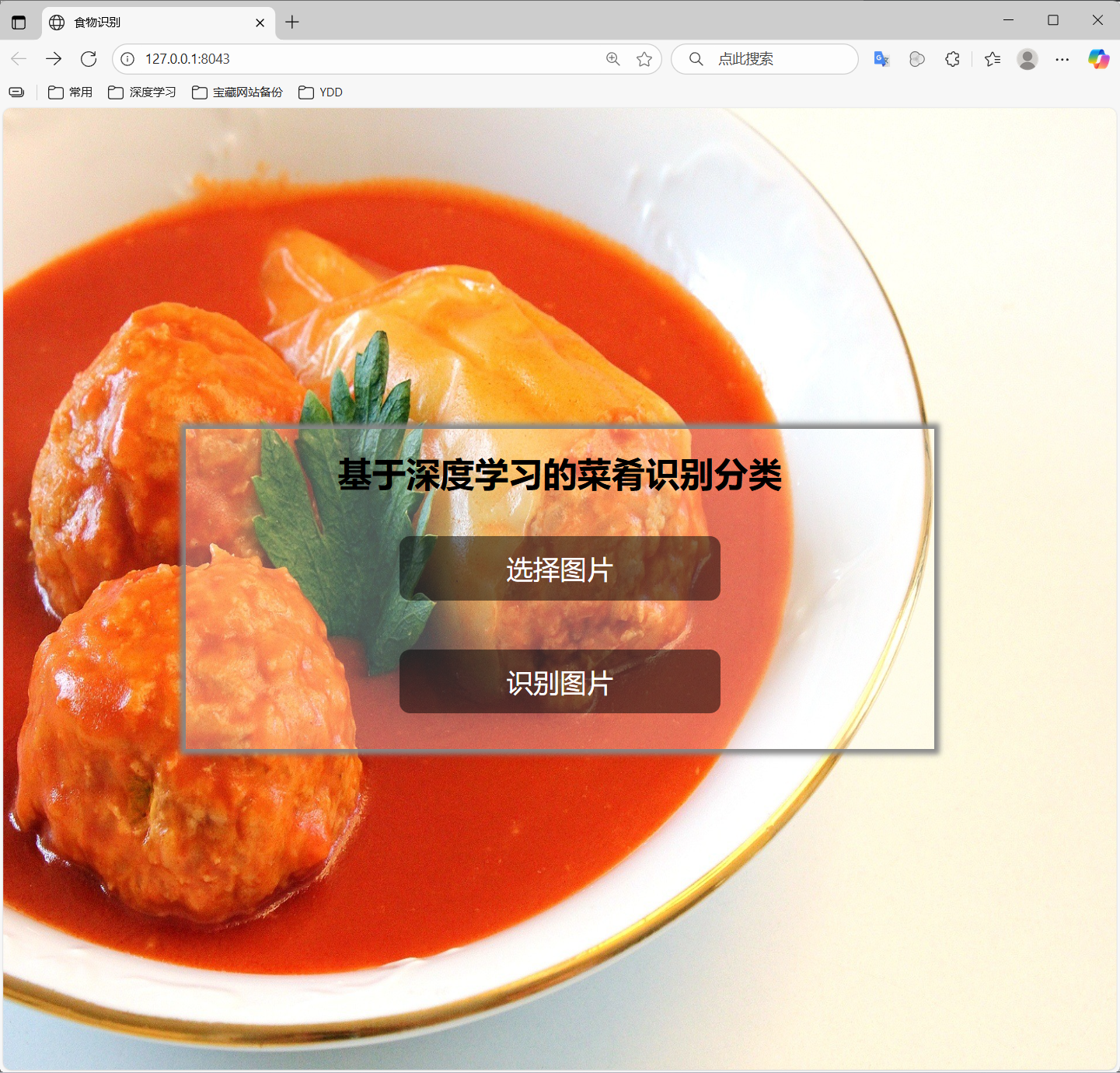The image size is (1120, 1073).
Task: Open a new tab with plus icon
Action: click(x=292, y=23)
